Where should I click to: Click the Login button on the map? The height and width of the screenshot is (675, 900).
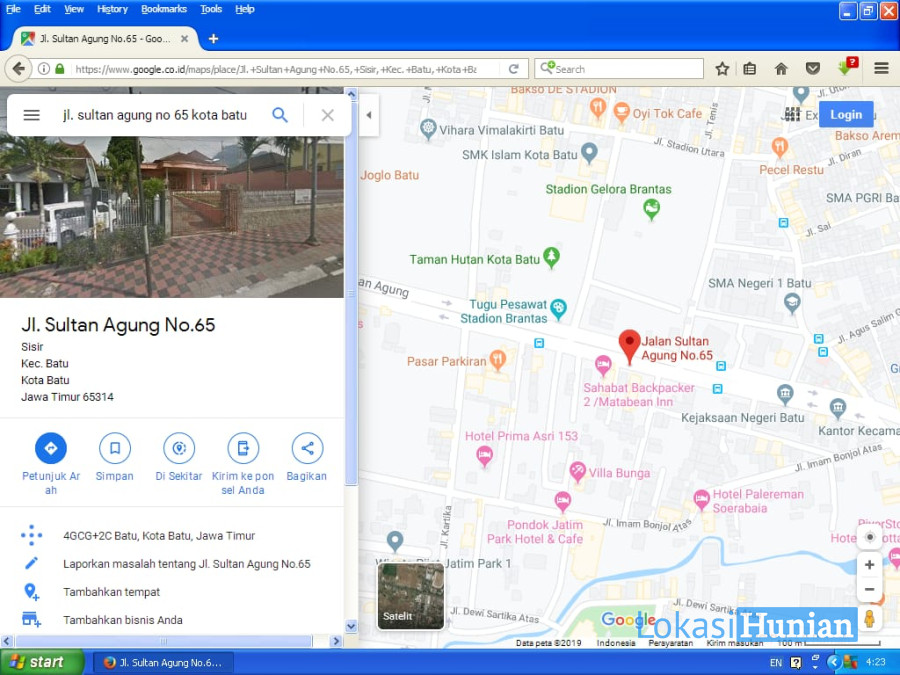(846, 114)
